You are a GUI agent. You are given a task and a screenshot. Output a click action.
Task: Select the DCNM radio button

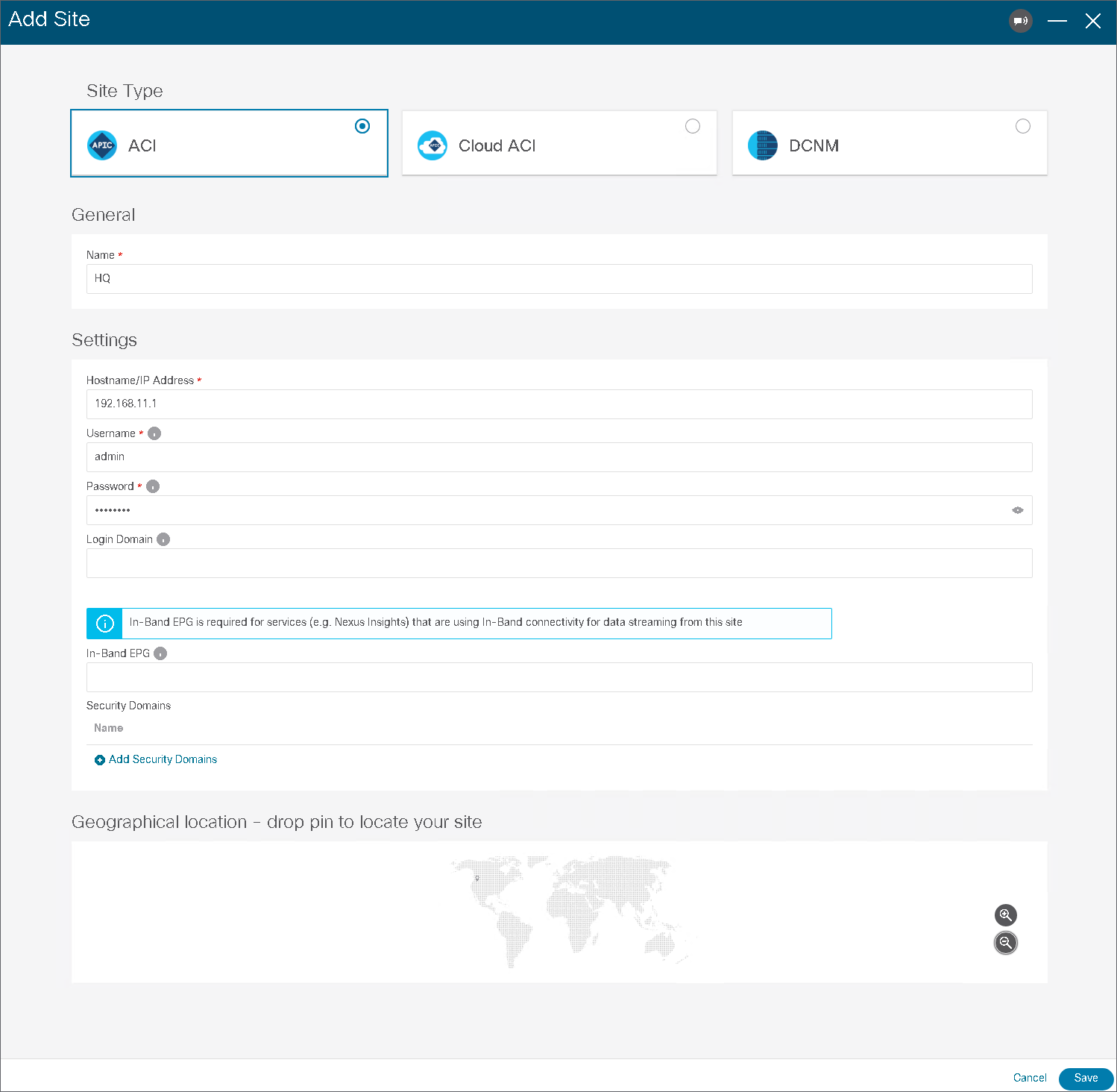1023,126
